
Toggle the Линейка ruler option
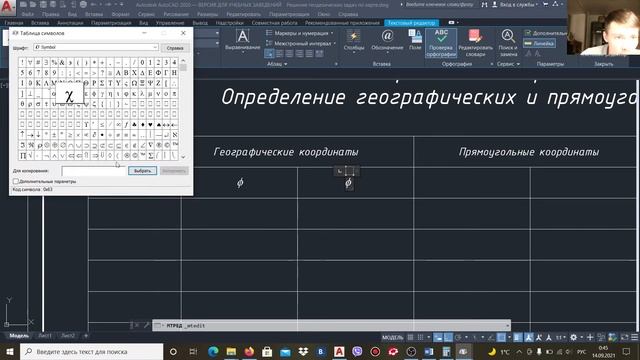pos(539,43)
